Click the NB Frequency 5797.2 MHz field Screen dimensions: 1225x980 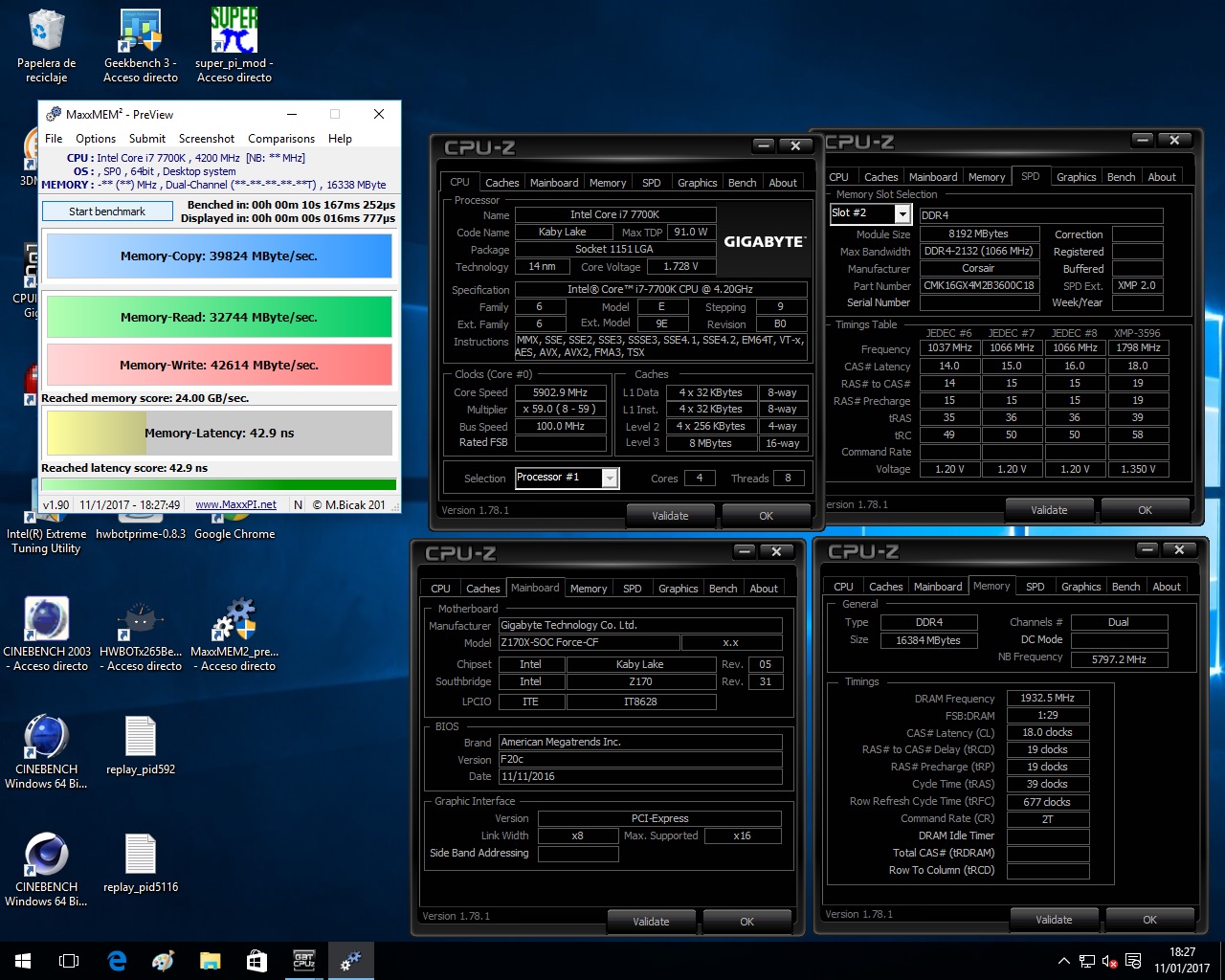point(1119,659)
